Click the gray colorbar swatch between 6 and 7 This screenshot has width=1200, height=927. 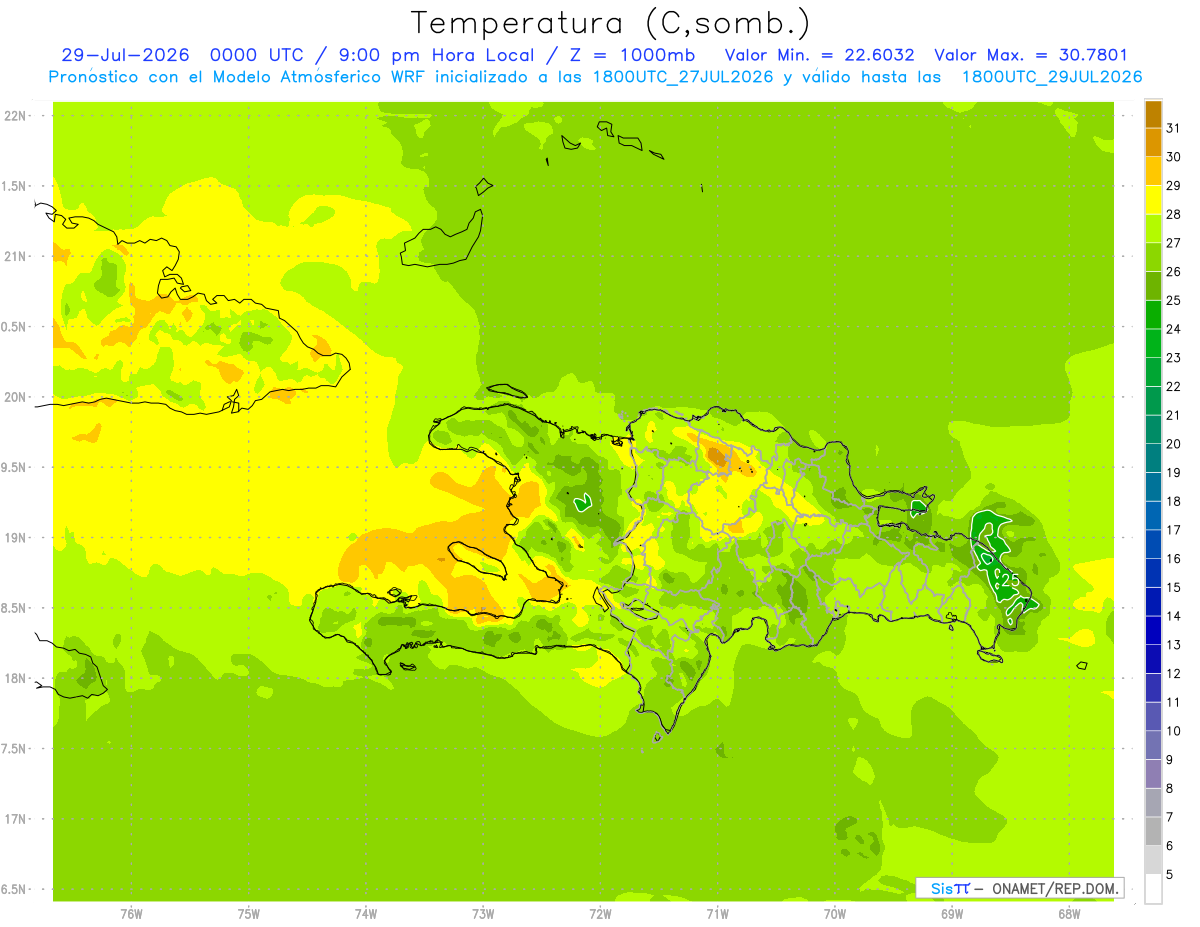(x=1153, y=831)
